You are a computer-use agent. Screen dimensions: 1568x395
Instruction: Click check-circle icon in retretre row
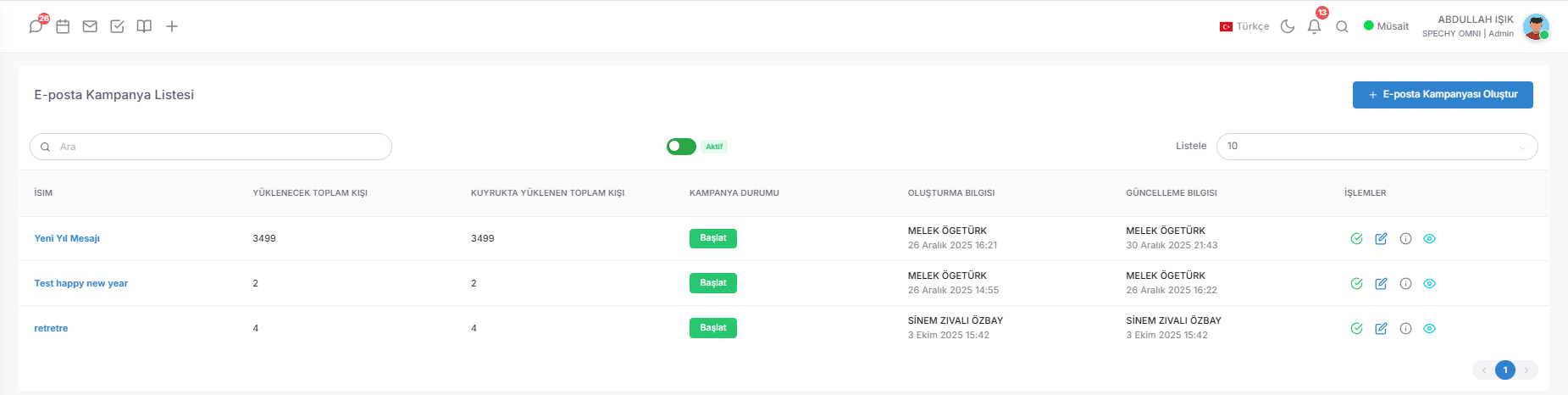tap(1356, 328)
